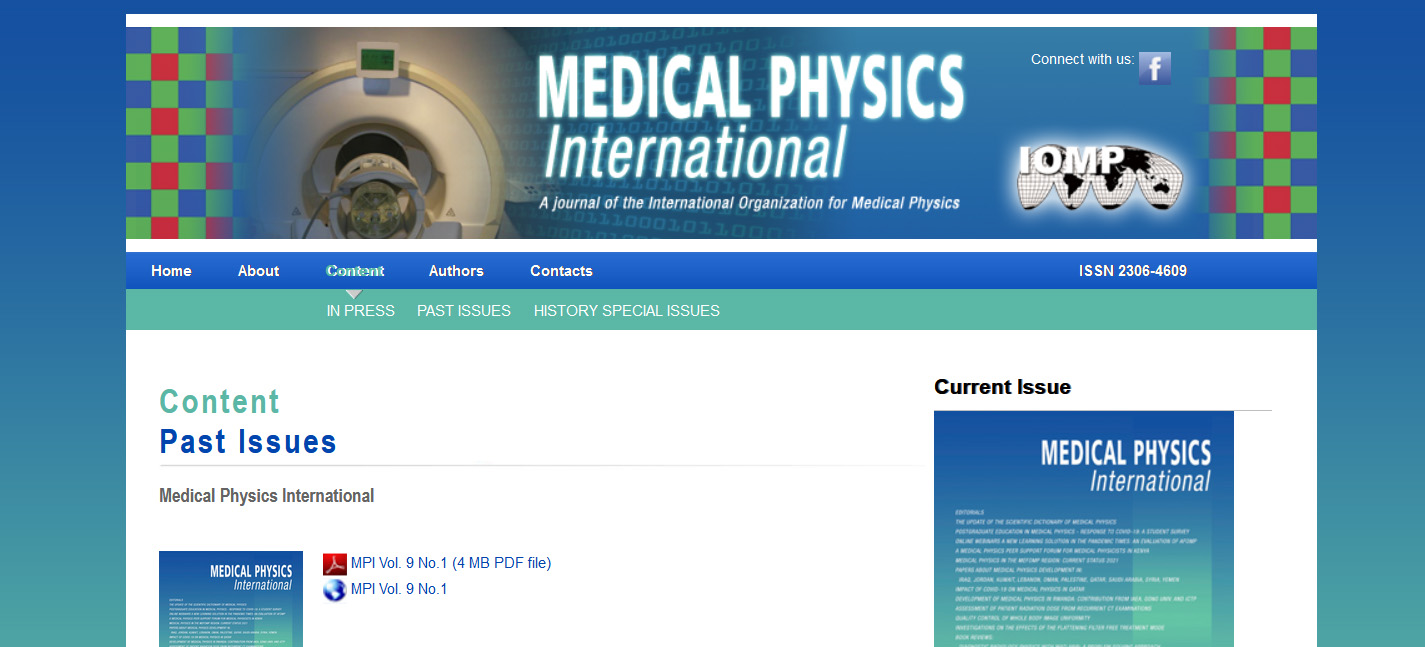Download MPI Vol. 9 No.1 4 MB PDF link
The width and height of the screenshot is (1425, 647).
[451, 563]
